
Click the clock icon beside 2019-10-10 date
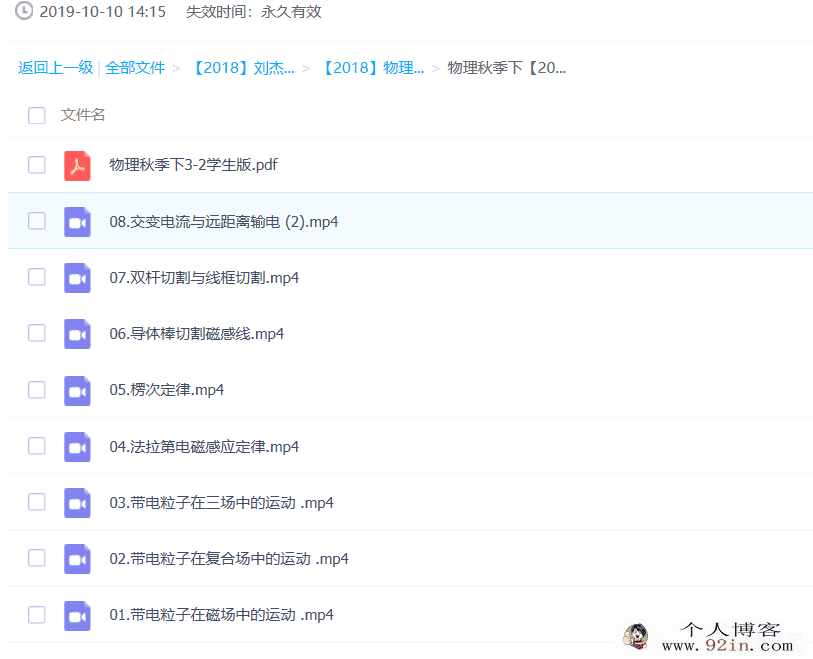coord(24,11)
